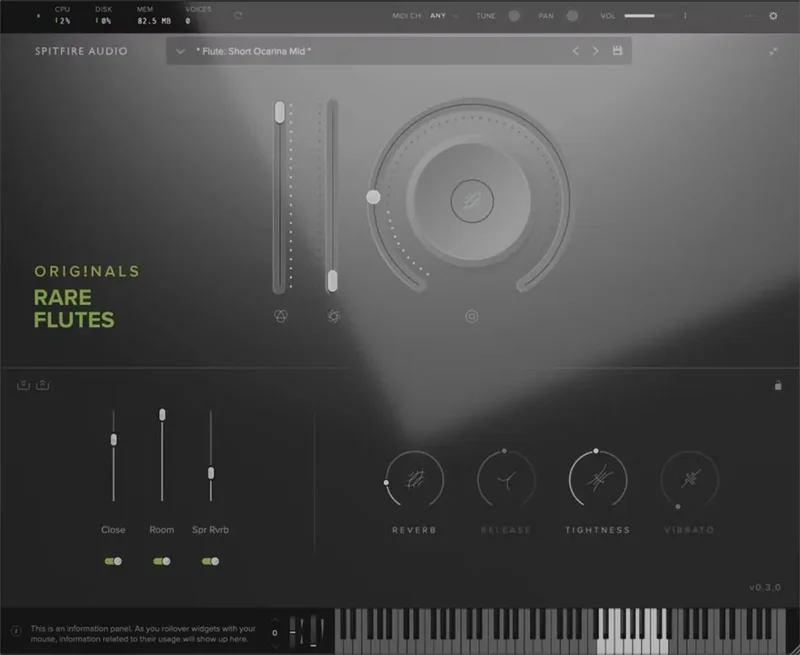The height and width of the screenshot is (655, 800).
Task: Click the info icon in bottom panel
Action: 16,631
